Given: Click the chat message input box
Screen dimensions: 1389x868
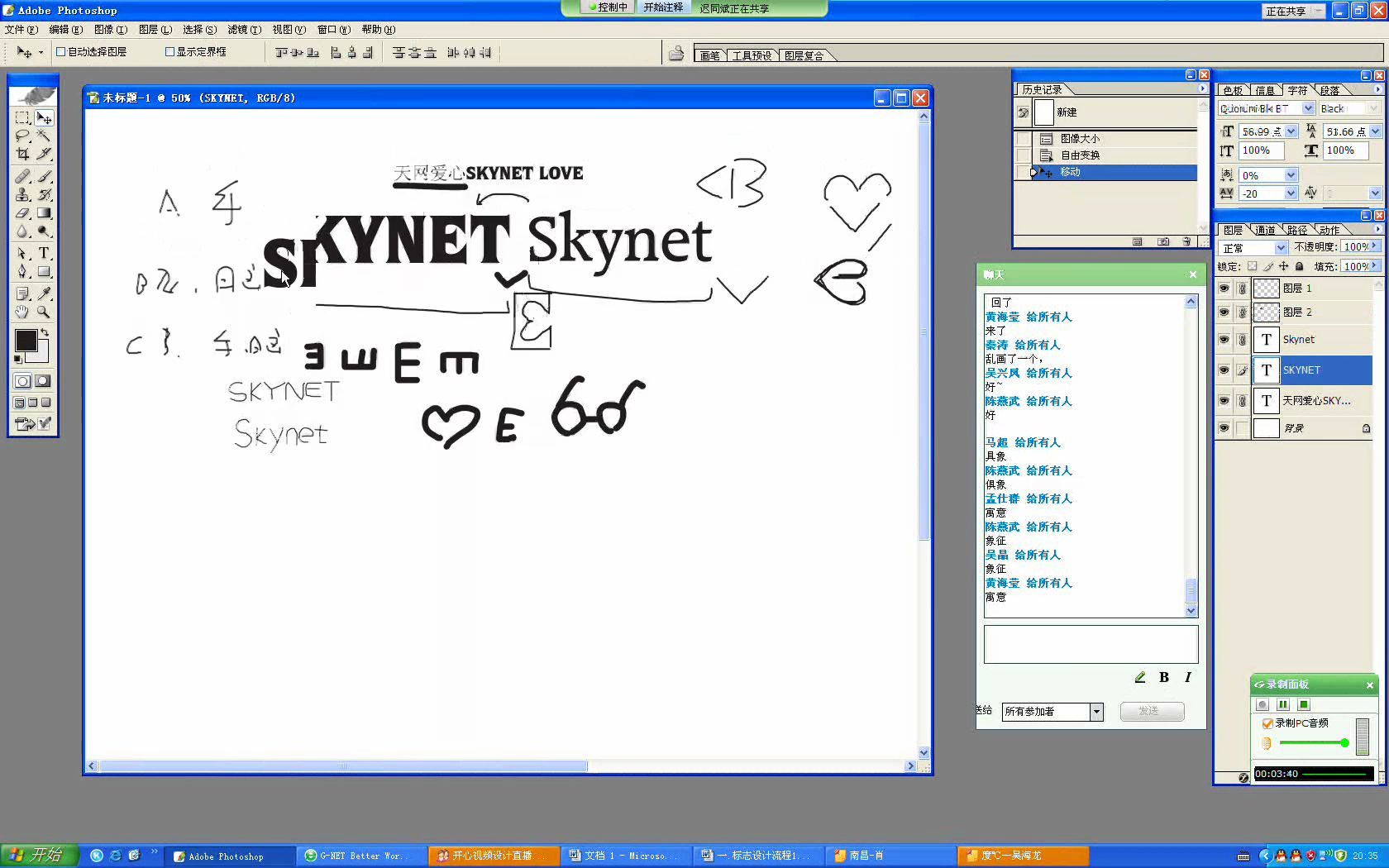Looking at the screenshot, I should (1091, 644).
